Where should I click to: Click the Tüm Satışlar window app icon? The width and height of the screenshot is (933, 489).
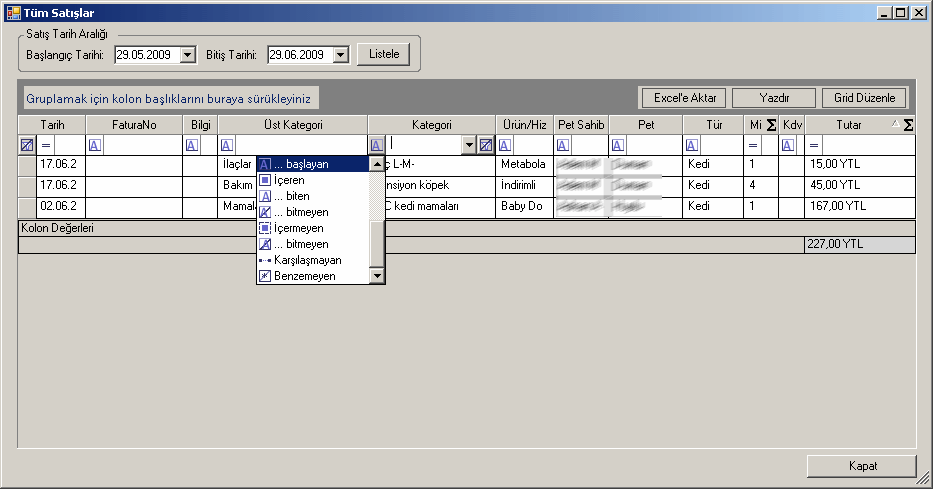pos(13,12)
